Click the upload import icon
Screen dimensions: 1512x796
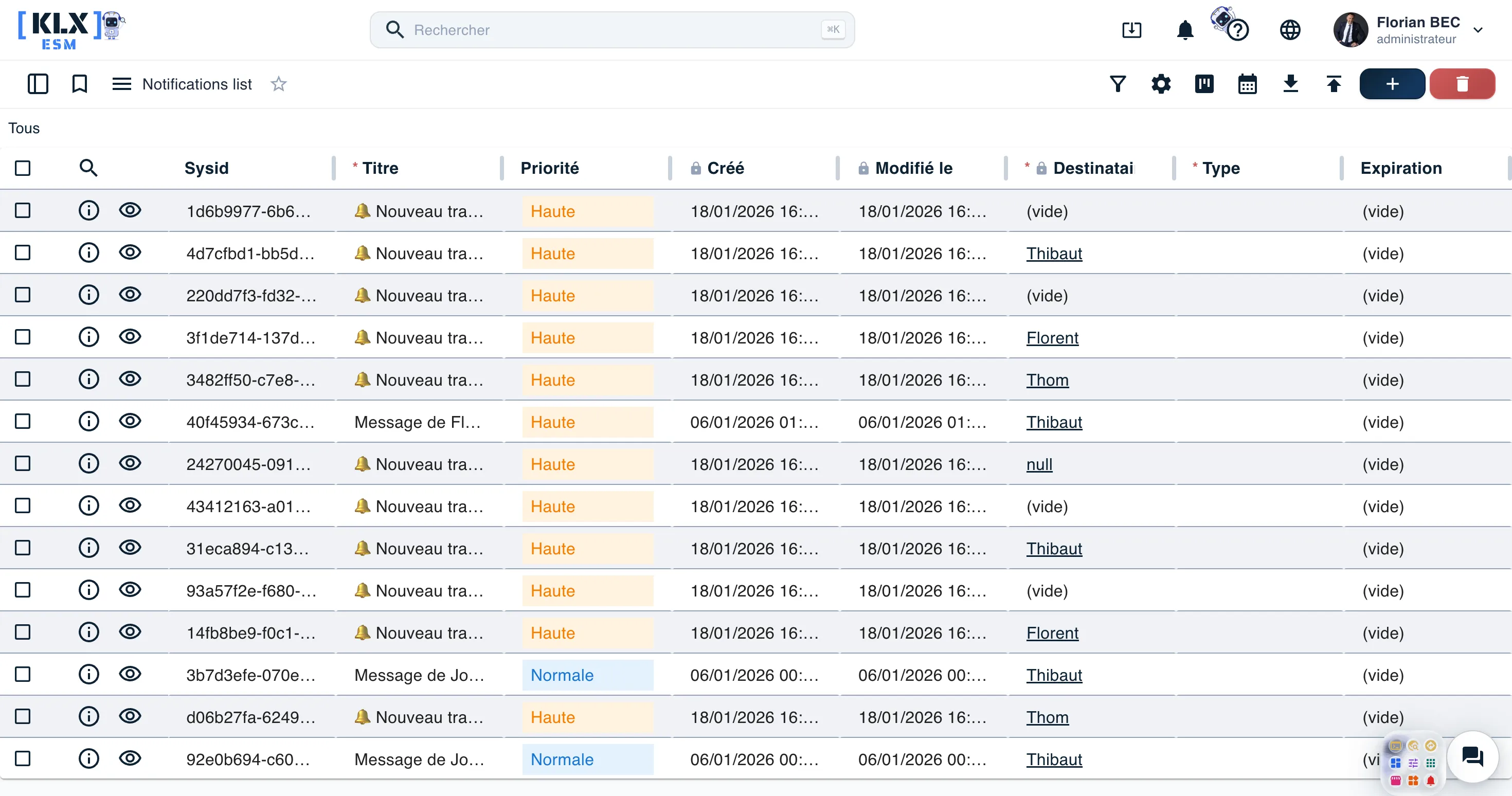point(1334,84)
